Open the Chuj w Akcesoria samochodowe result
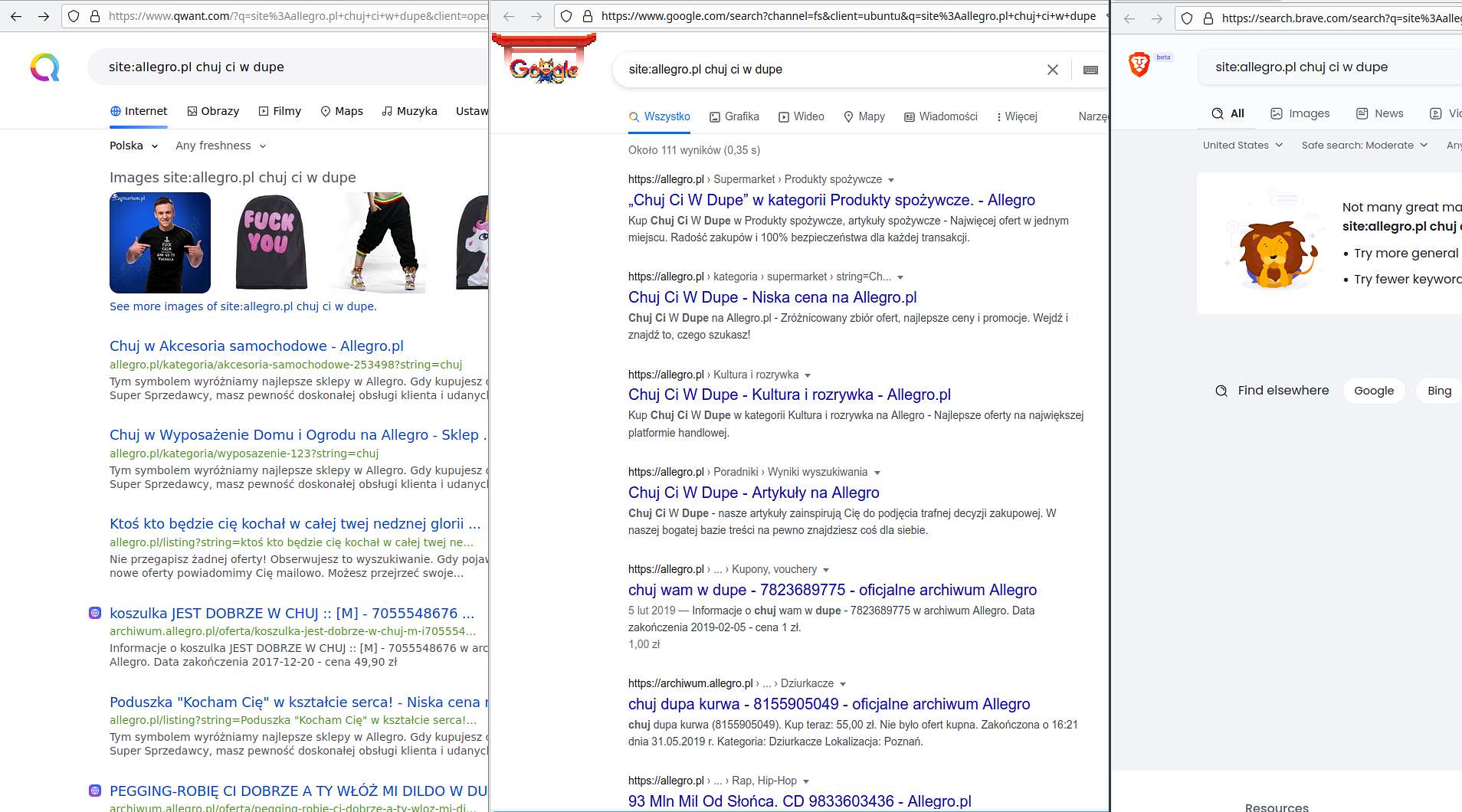 coord(257,346)
